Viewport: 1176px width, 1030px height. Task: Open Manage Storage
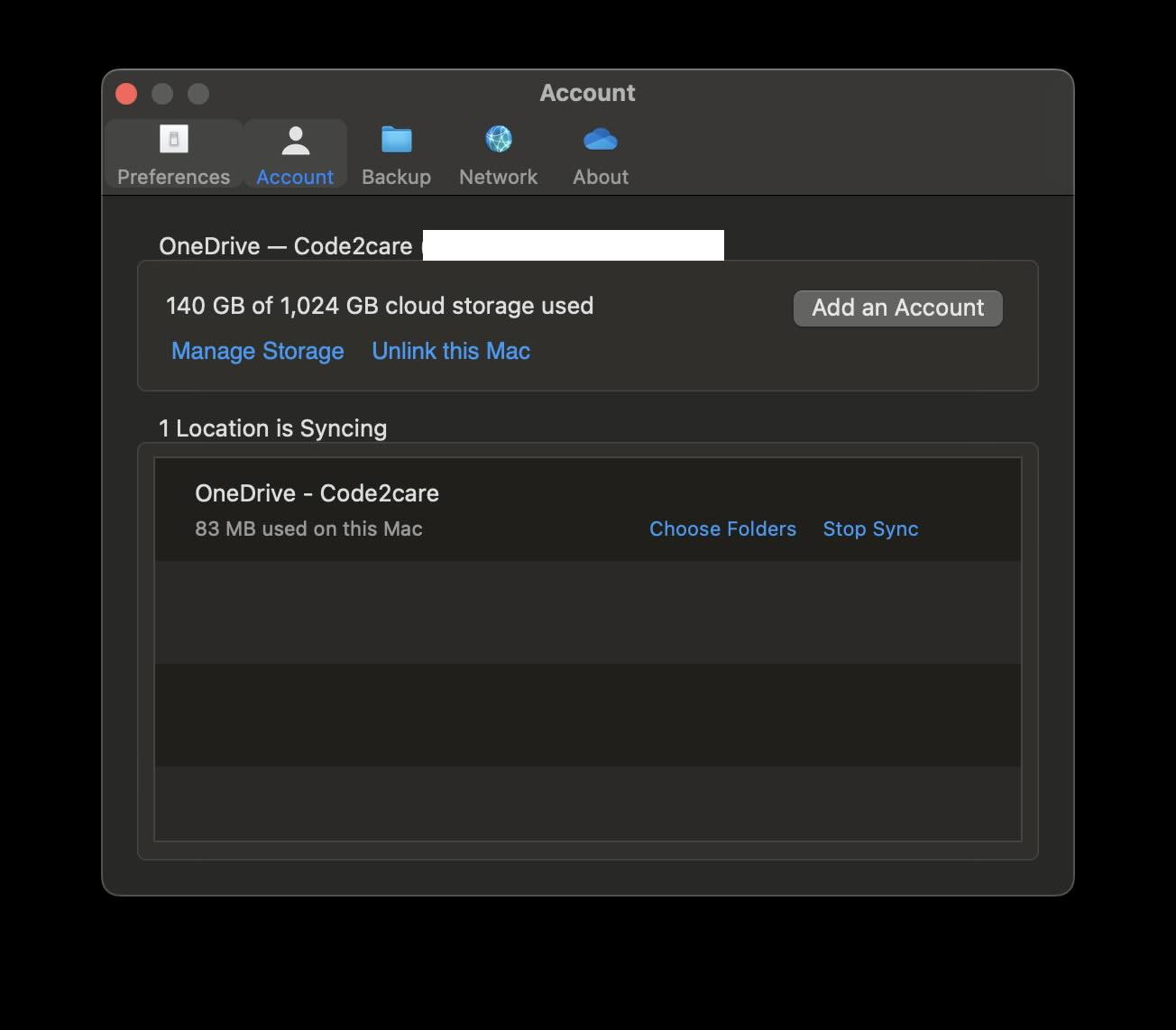pos(257,351)
